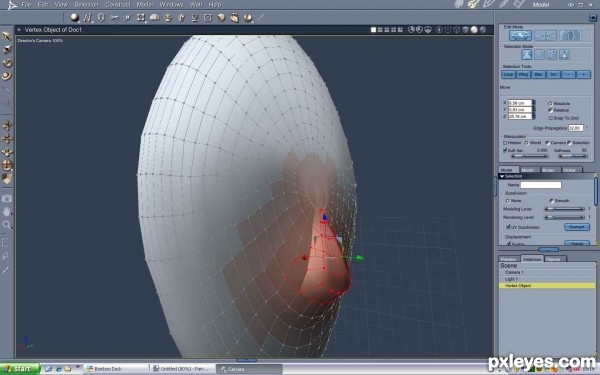Switch to the hand-shaped Assemble room icon
The height and width of the screenshot is (375, 600).
point(459,4)
